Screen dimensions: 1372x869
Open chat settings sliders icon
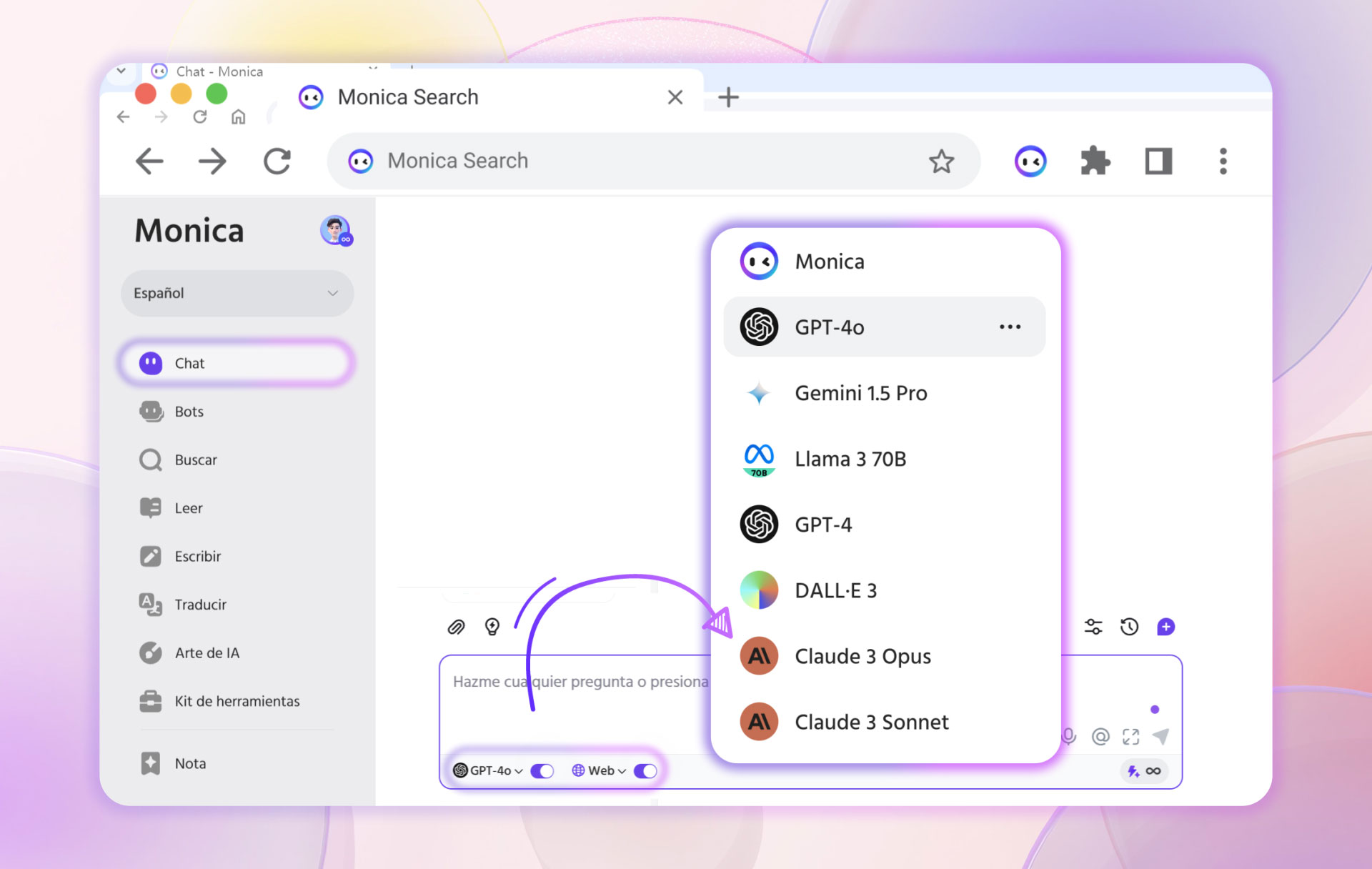pyautogui.click(x=1093, y=627)
